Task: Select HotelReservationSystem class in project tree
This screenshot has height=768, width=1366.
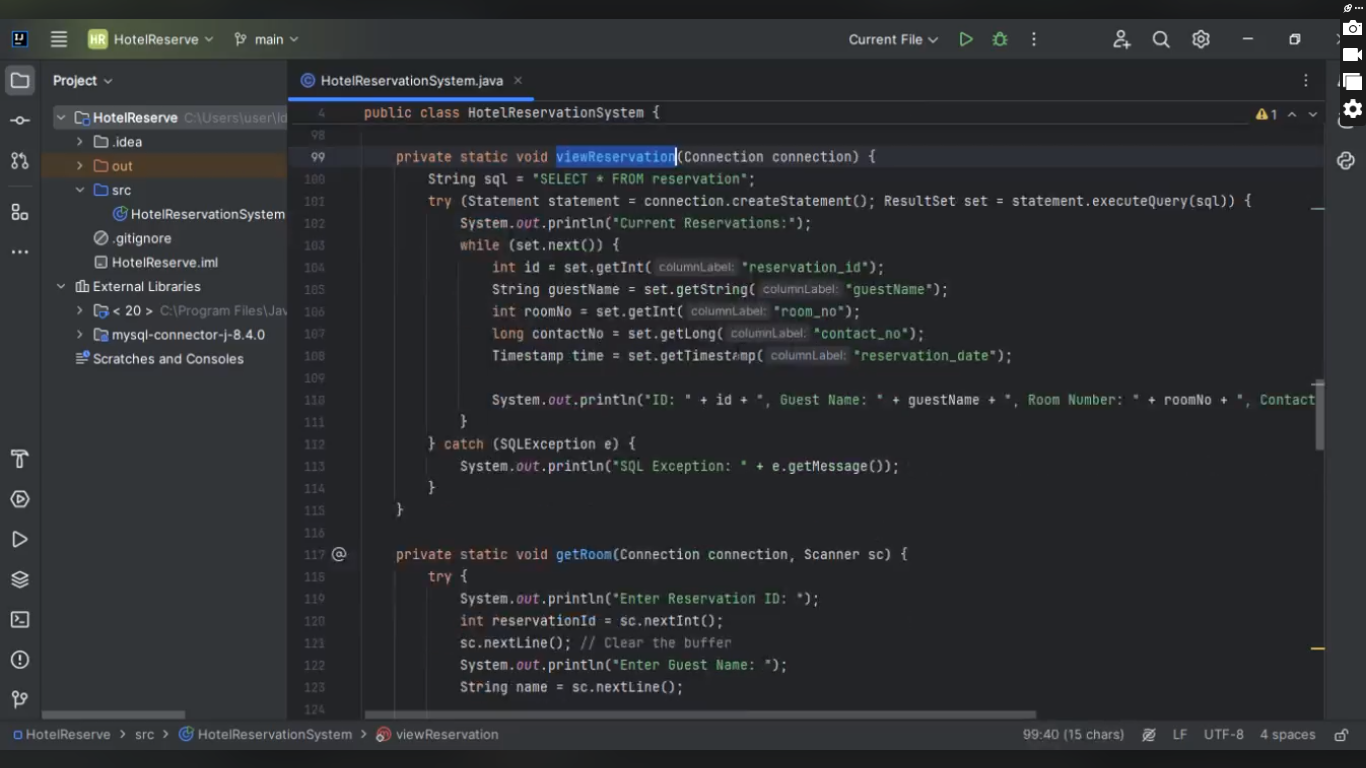Action: pos(198,214)
